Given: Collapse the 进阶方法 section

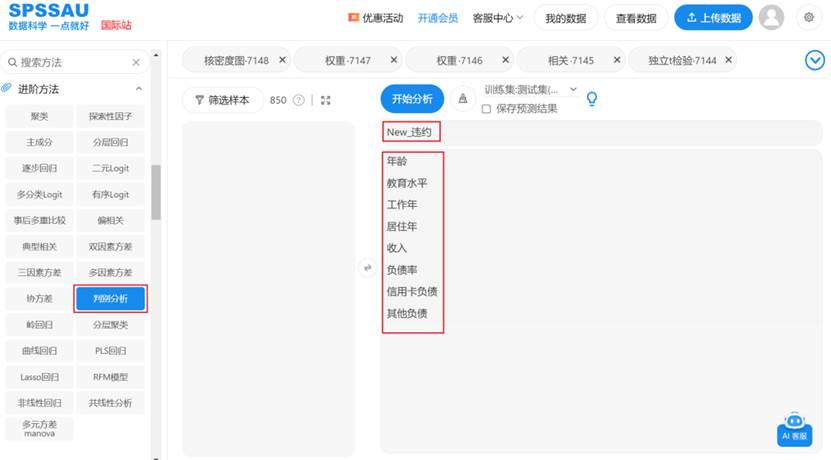Looking at the screenshot, I should pyautogui.click(x=138, y=89).
